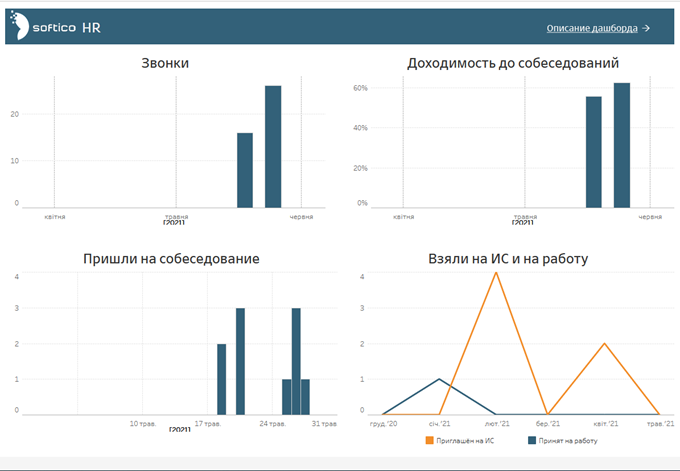680x471 pixels.
Task: Click the tallest bar in Доходимость до собеседований chart
Action: [622, 145]
